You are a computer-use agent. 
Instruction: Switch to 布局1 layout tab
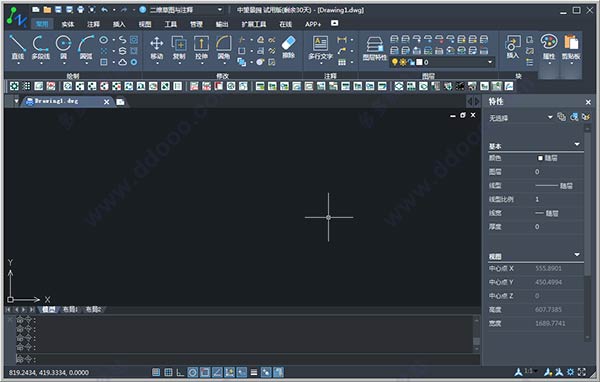70,309
